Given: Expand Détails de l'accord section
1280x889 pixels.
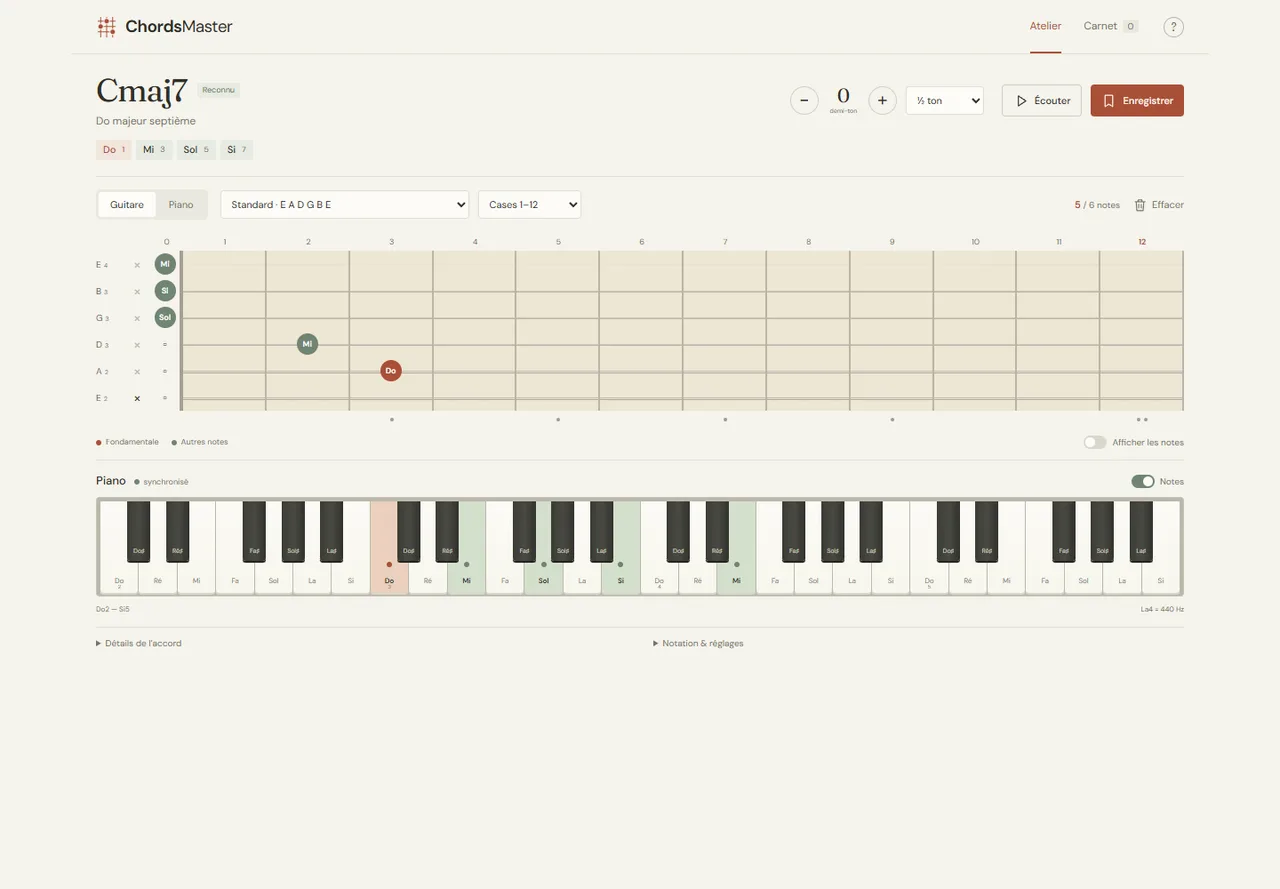Looking at the screenshot, I should pyautogui.click(x=139, y=643).
